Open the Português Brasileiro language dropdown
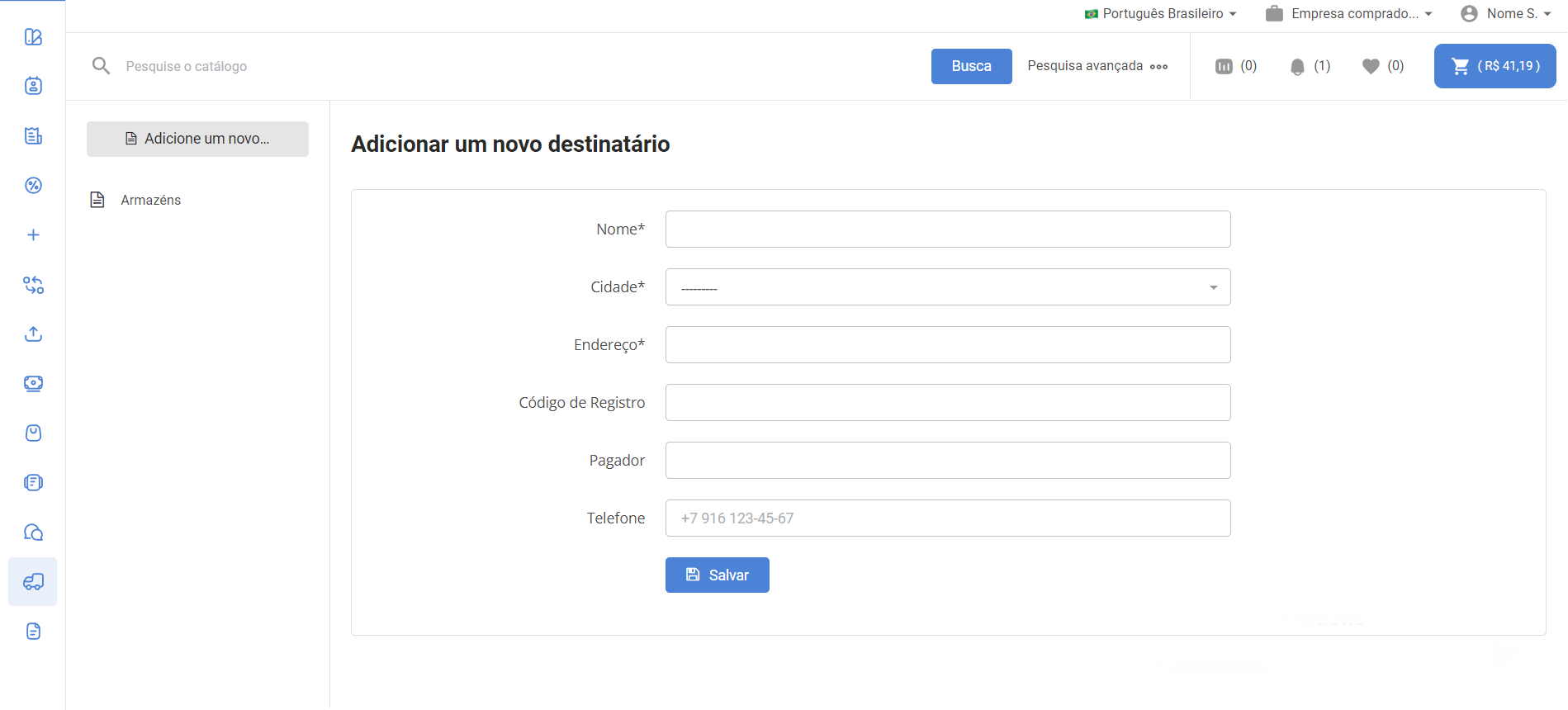Image resolution: width=1568 pixels, height=710 pixels. coord(1161,14)
